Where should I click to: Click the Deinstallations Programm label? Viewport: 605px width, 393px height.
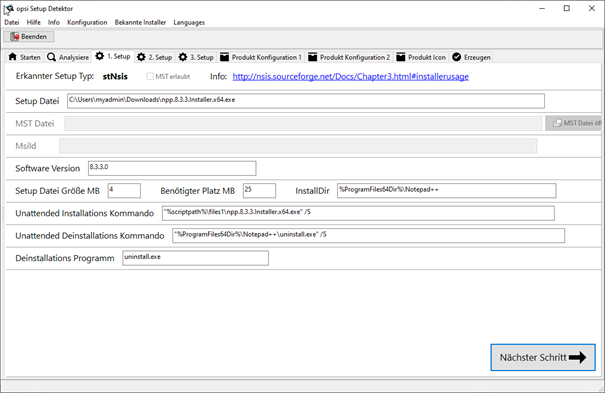[x=65, y=258]
